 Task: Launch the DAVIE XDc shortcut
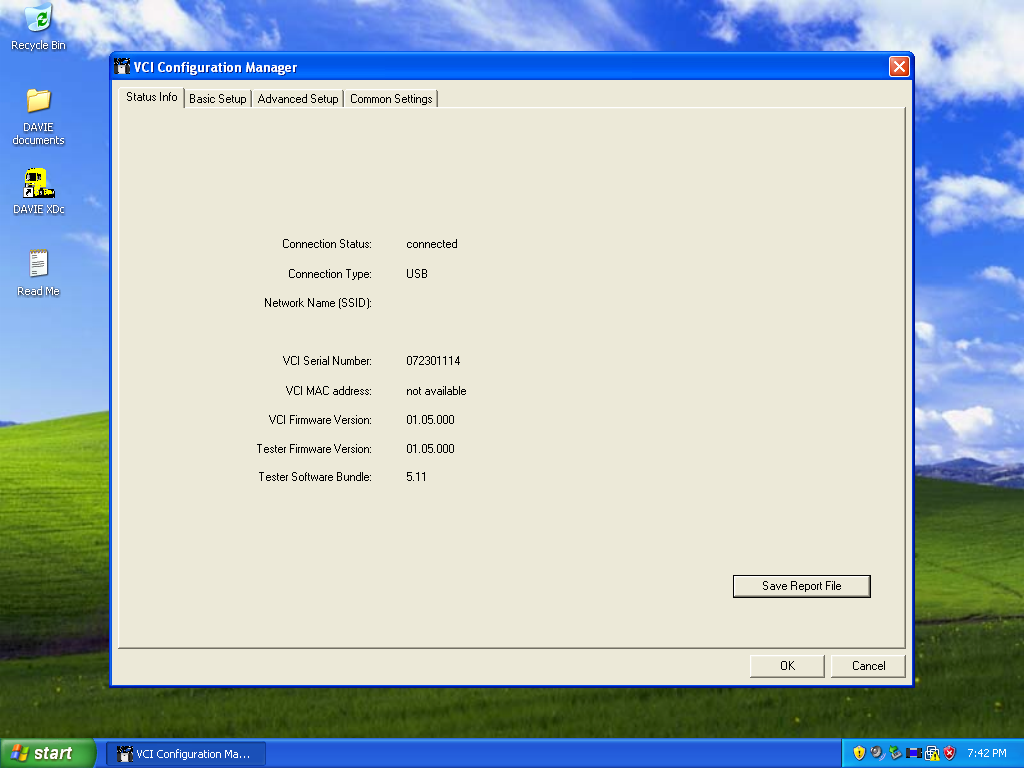tap(38, 183)
